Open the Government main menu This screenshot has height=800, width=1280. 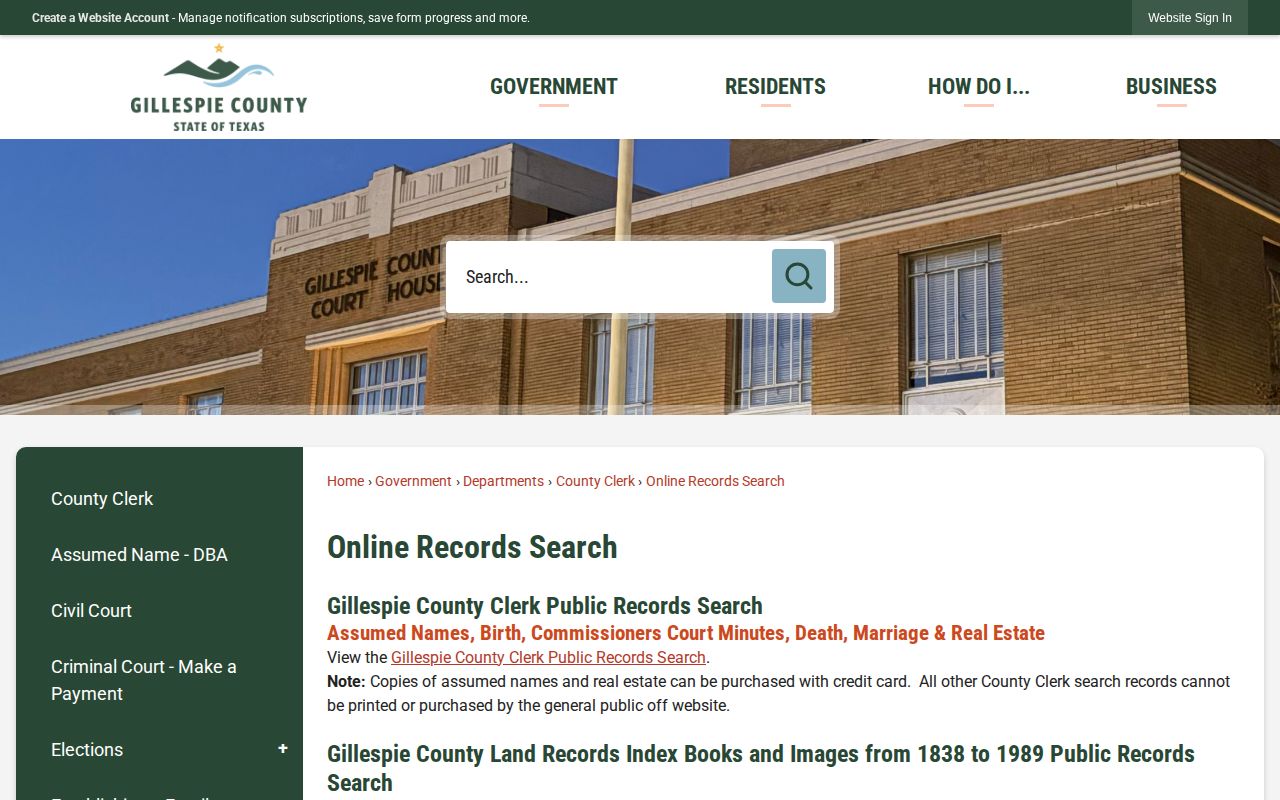coord(554,87)
